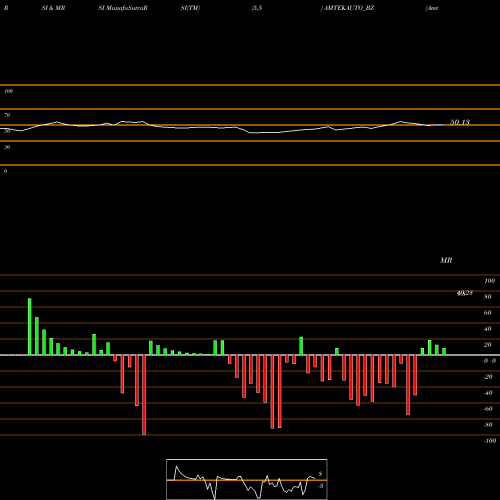Click the MR axis label 60
Screen dimensions: 500x500
coord(488,313)
